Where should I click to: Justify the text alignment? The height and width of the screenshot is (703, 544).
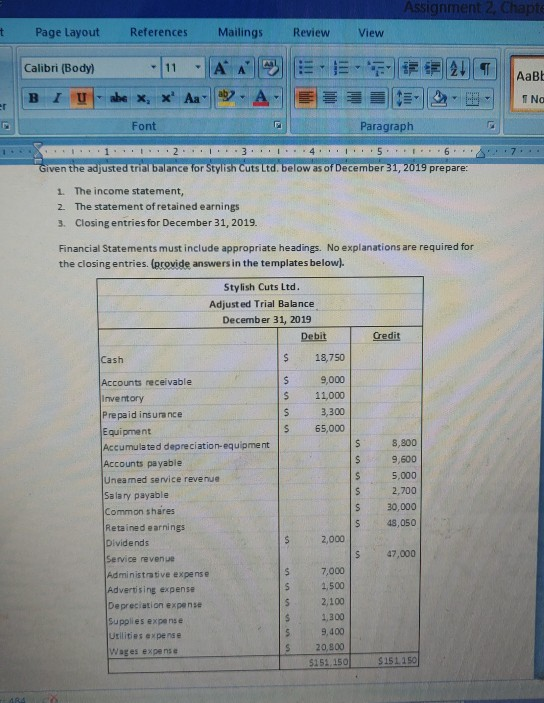pyautogui.click(x=377, y=98)
